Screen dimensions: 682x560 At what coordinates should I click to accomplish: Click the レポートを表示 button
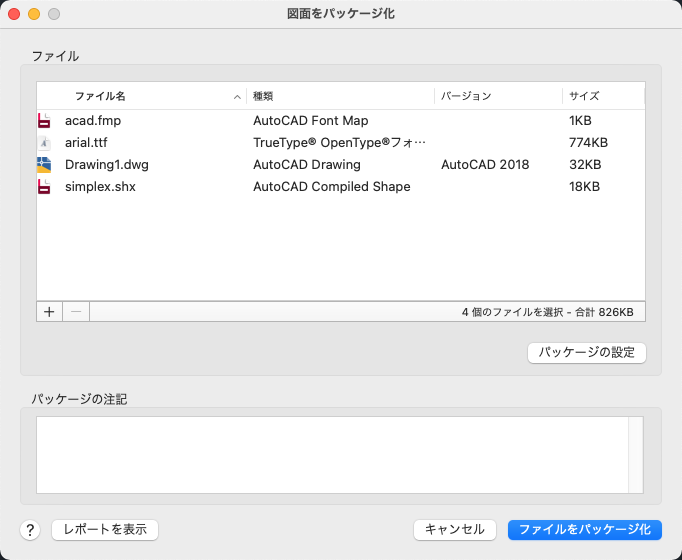105,530
